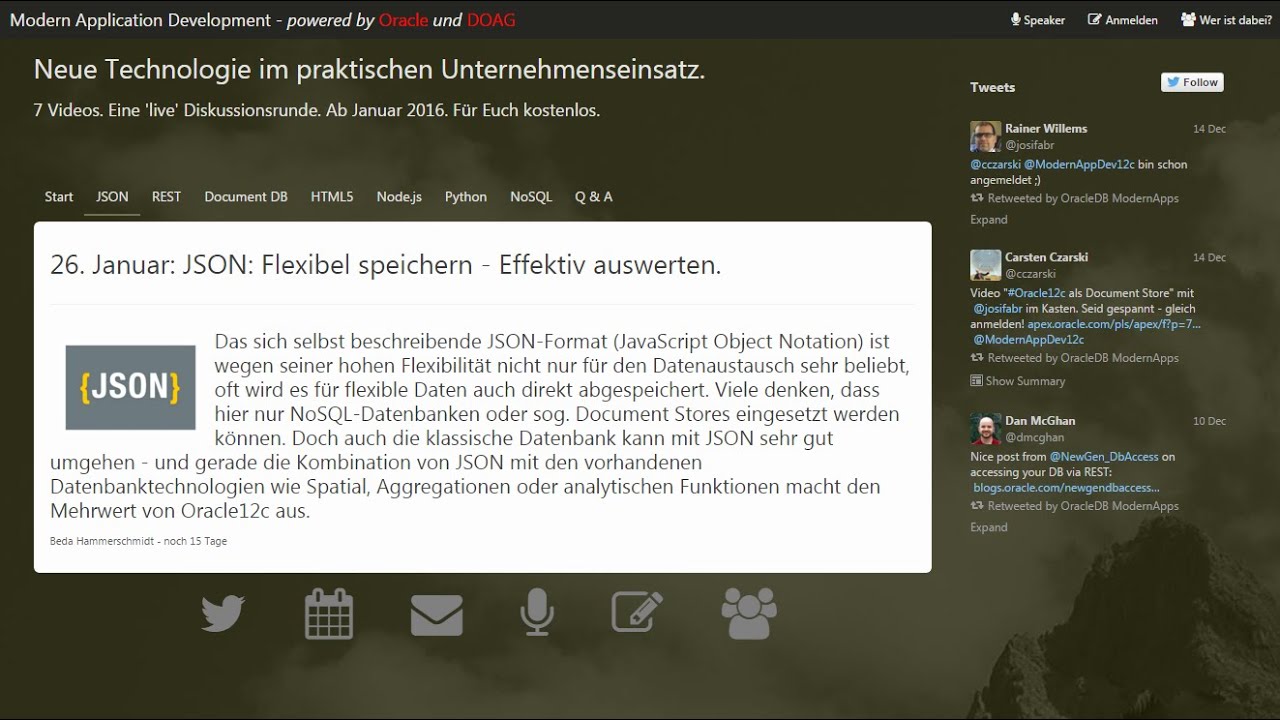Viewport: 1280px width, 720px height.
Task: Open the NoSQL tab
Action: point(531,197)
